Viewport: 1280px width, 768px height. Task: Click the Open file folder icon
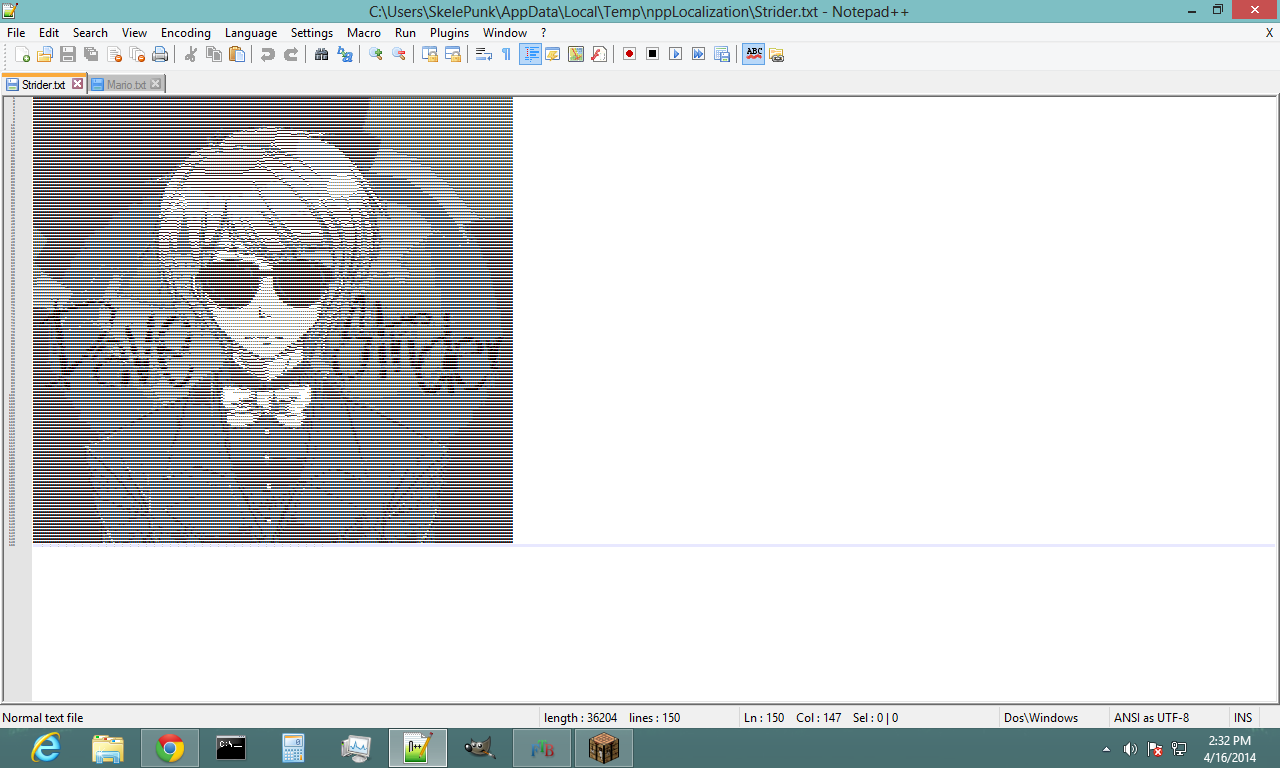(45, 54)
